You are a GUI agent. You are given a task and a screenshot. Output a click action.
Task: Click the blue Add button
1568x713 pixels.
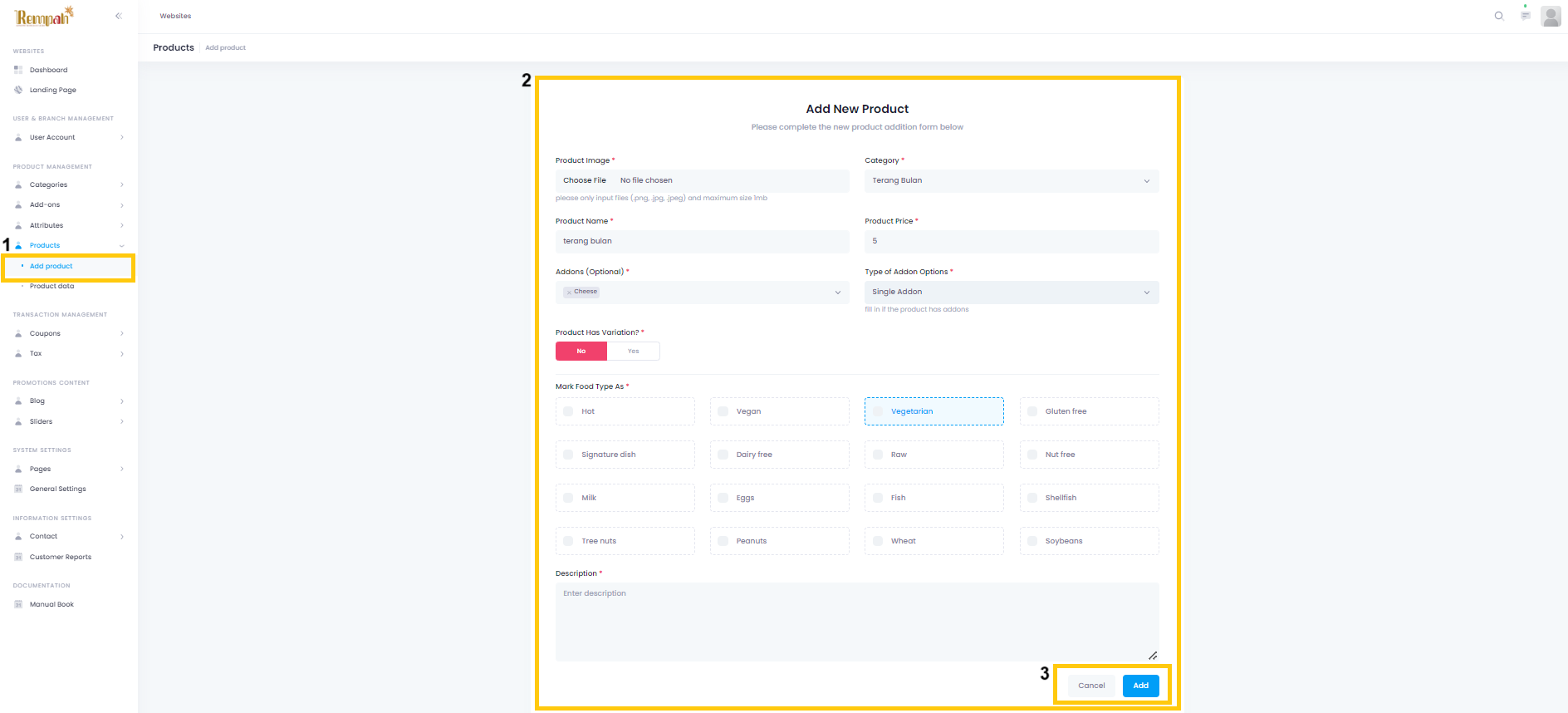point(1140,686)
